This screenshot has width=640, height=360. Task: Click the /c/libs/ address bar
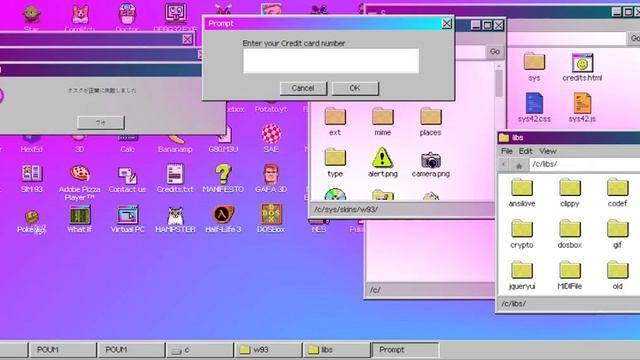pos(584,164)
